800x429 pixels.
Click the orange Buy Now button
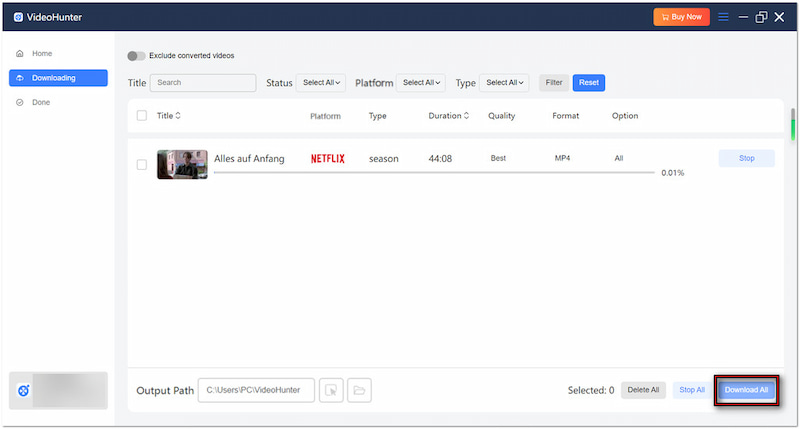681,17
